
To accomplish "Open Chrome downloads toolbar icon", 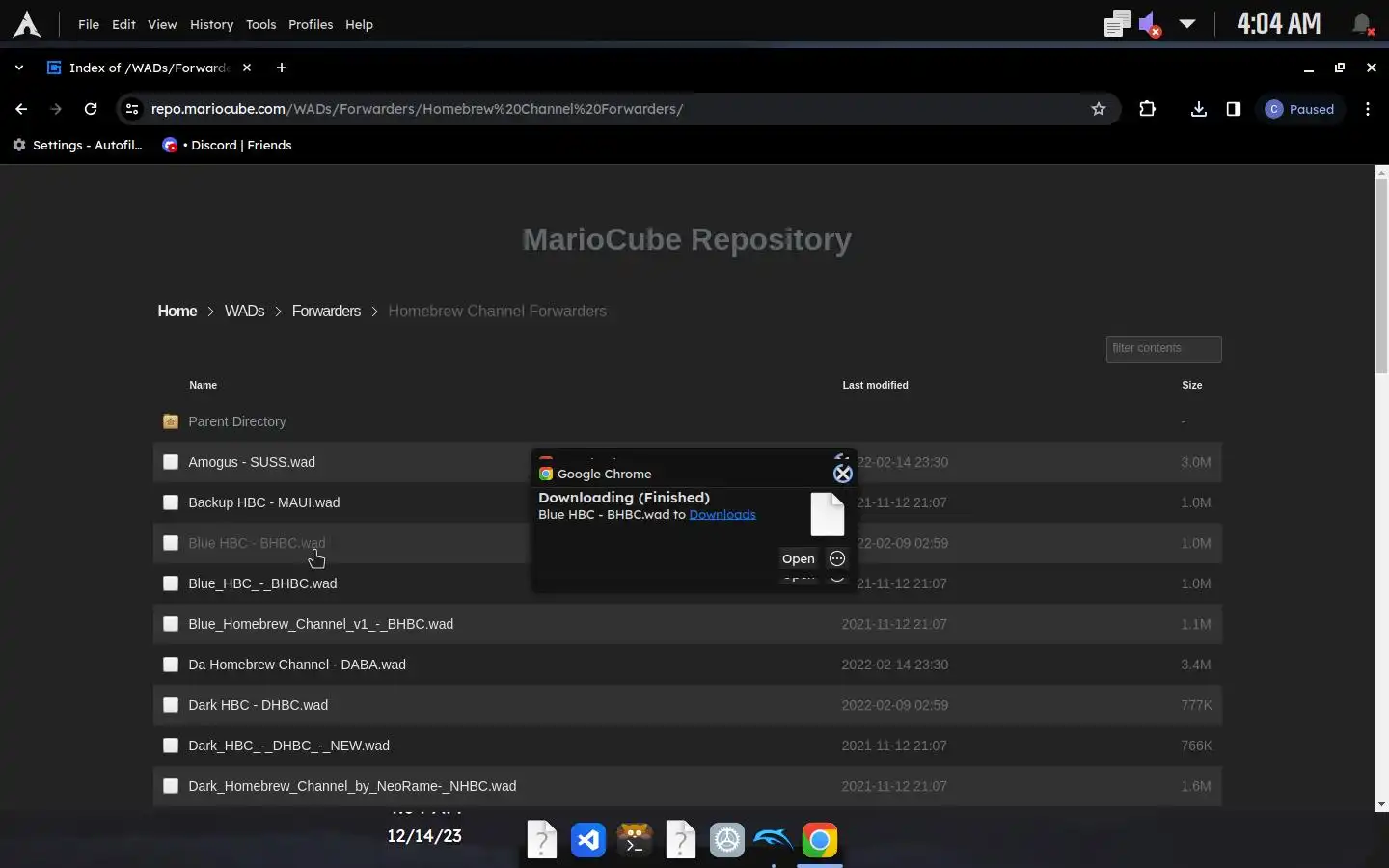I will tap(1199, 109).
